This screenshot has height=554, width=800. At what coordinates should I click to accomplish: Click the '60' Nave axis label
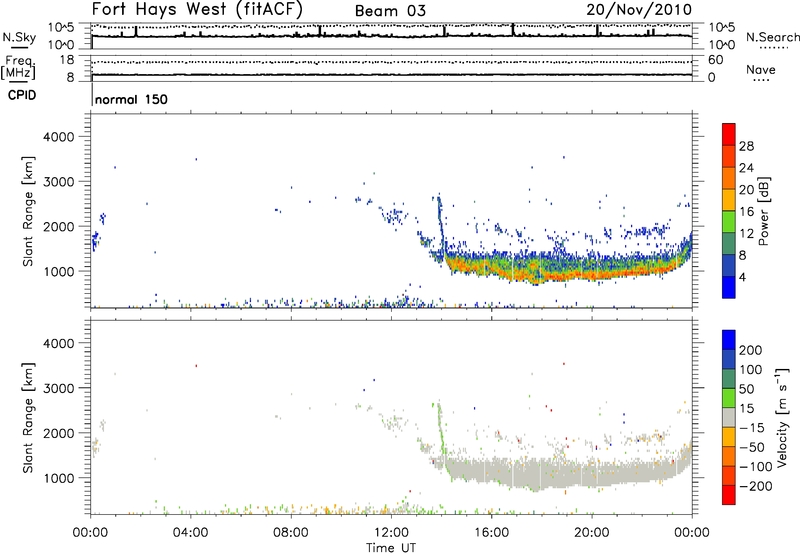[x=715, y=60]
